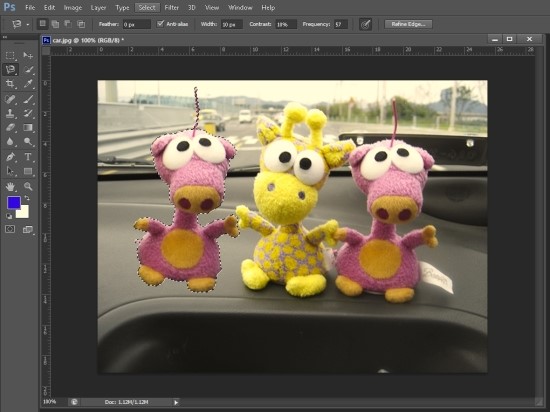The width and height of the screenshot is (550, 412).
Task: Click tablet pen pressure width icon
Action: pos(365,24)
